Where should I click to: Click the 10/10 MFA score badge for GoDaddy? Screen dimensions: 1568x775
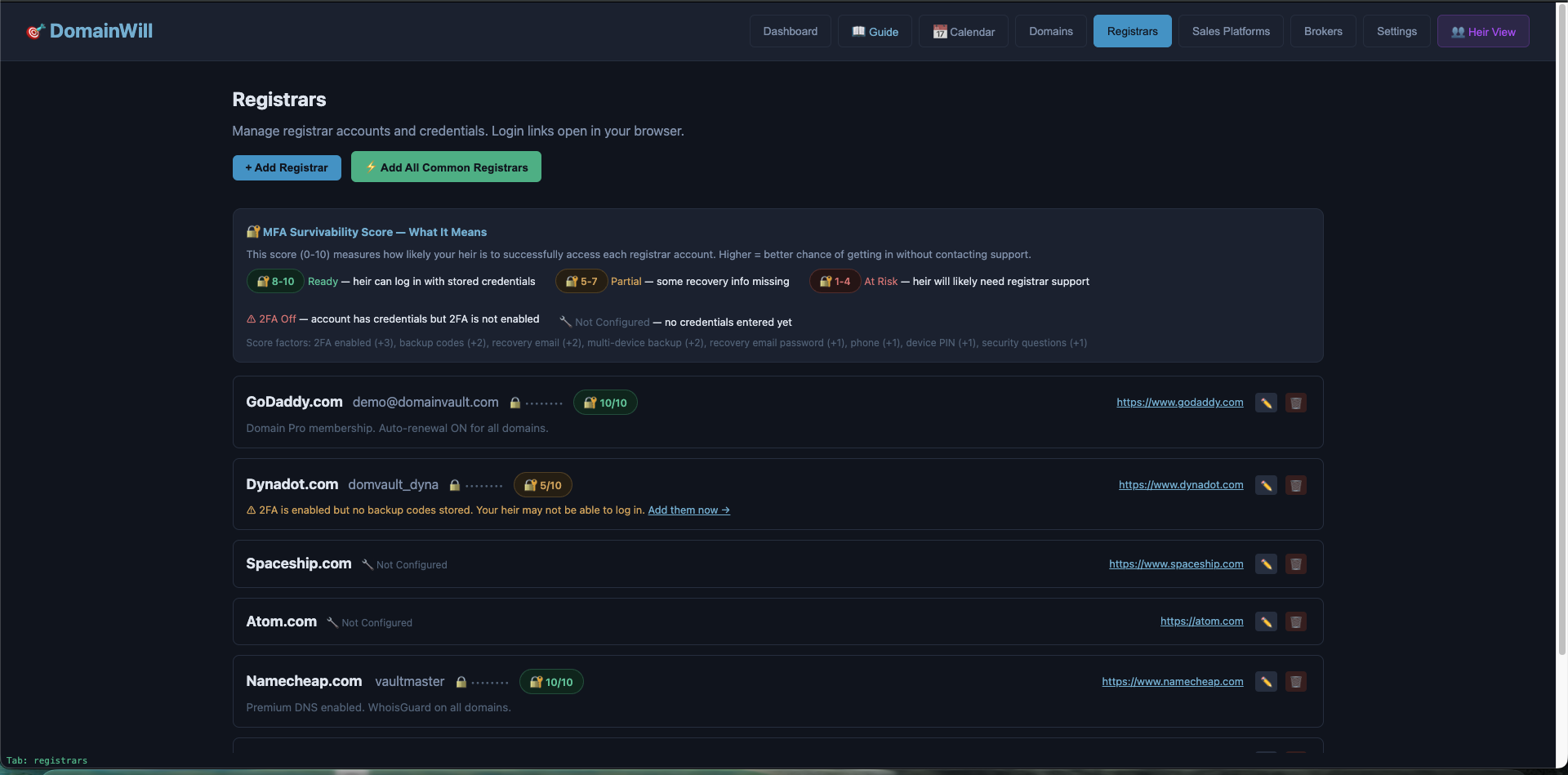click(x=604, y=402)
